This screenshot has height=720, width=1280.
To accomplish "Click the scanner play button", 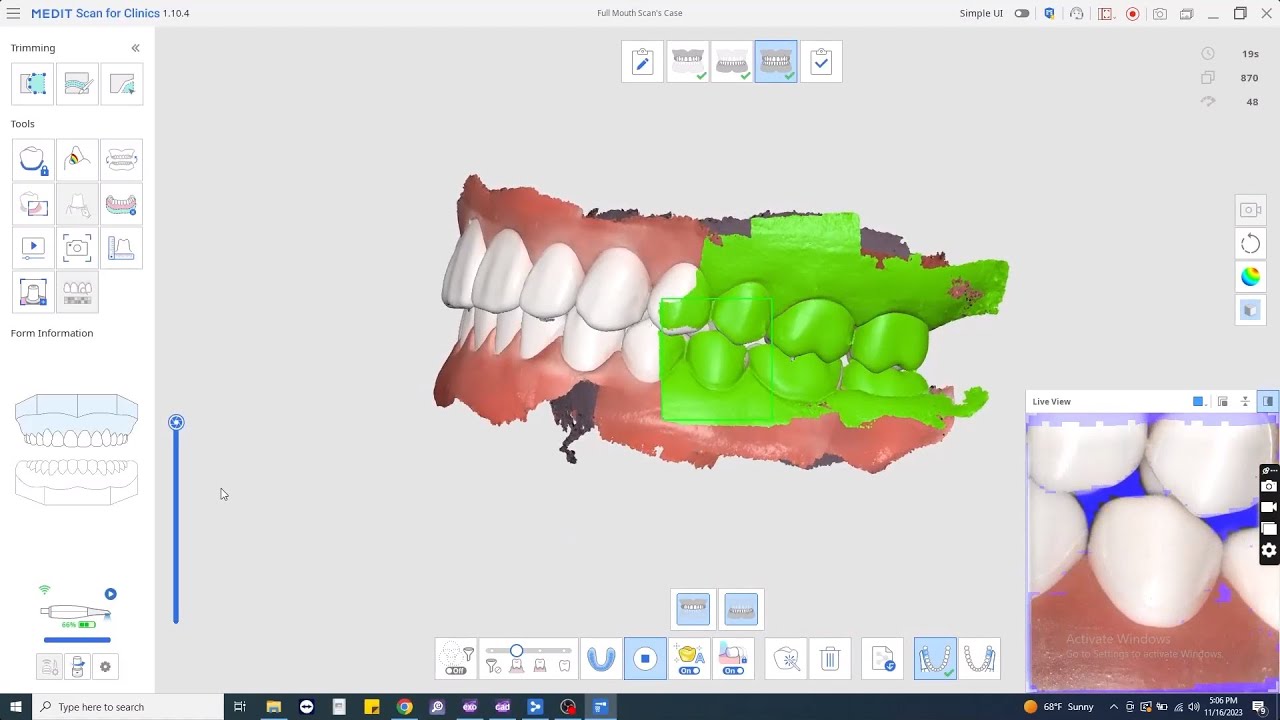I will [x=111, y=594].
